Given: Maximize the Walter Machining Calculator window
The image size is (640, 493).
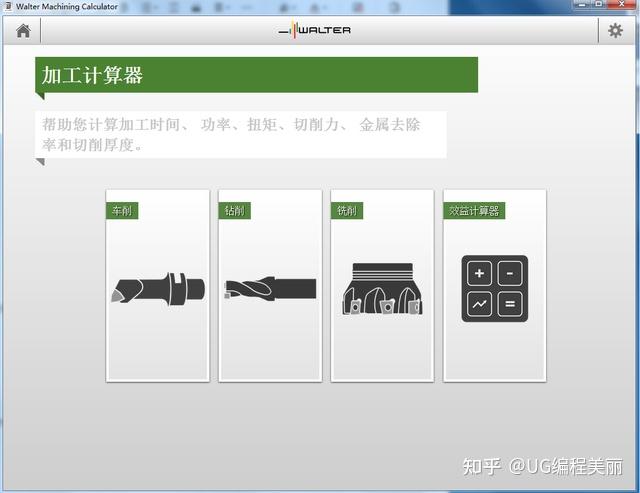Looking at the screenshot, I should 599,4.
